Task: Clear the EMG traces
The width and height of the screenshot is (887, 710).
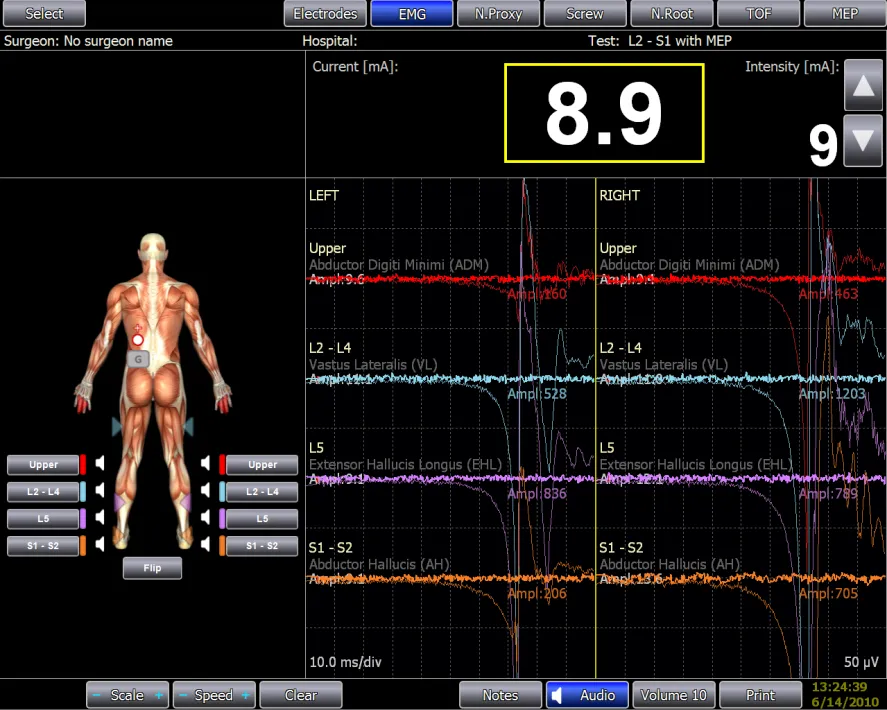Action: [x=301, y=695]
